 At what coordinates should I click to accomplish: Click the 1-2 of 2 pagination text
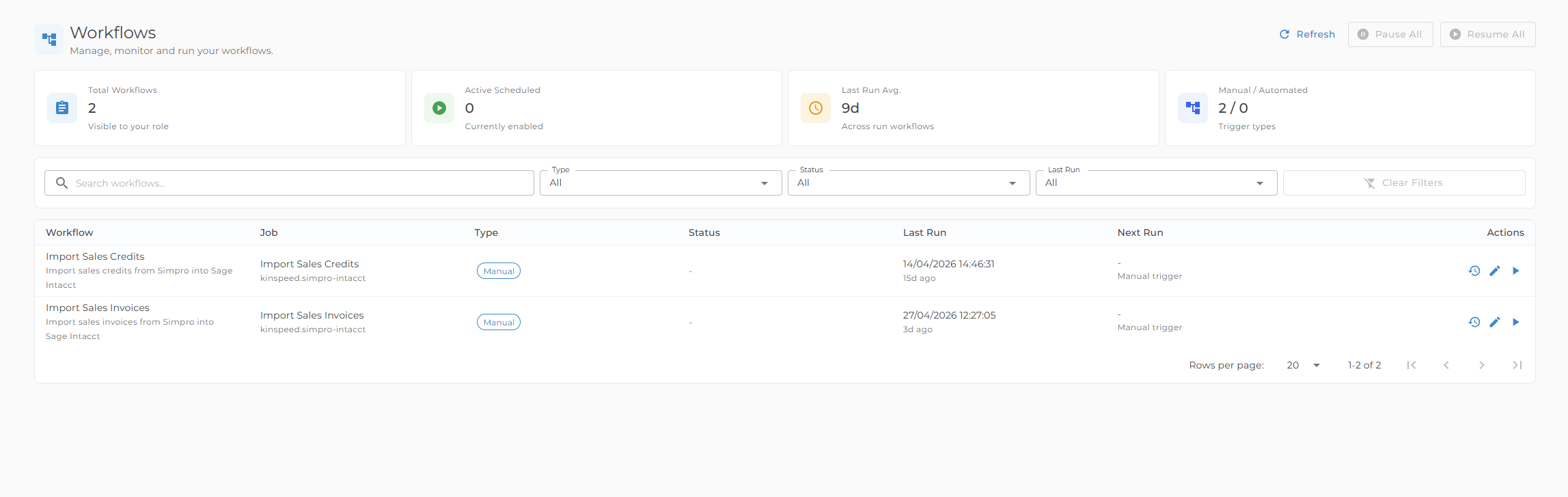point(1364,365)
